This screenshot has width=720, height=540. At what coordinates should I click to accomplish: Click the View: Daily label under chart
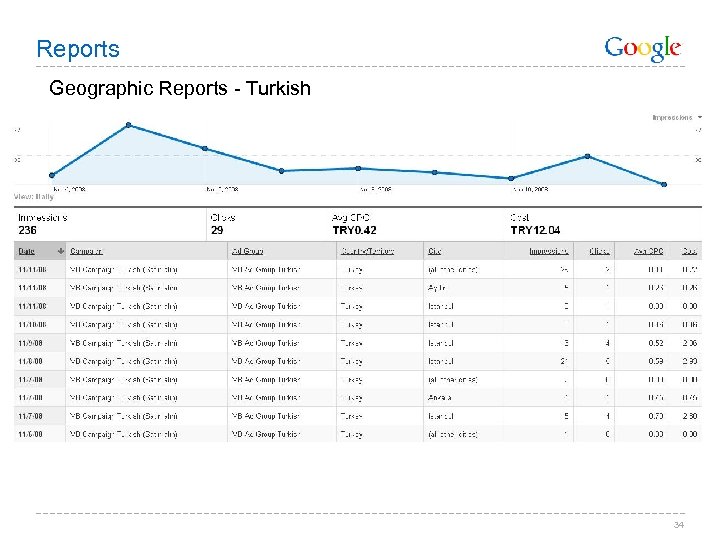click(x=34, y=197)
